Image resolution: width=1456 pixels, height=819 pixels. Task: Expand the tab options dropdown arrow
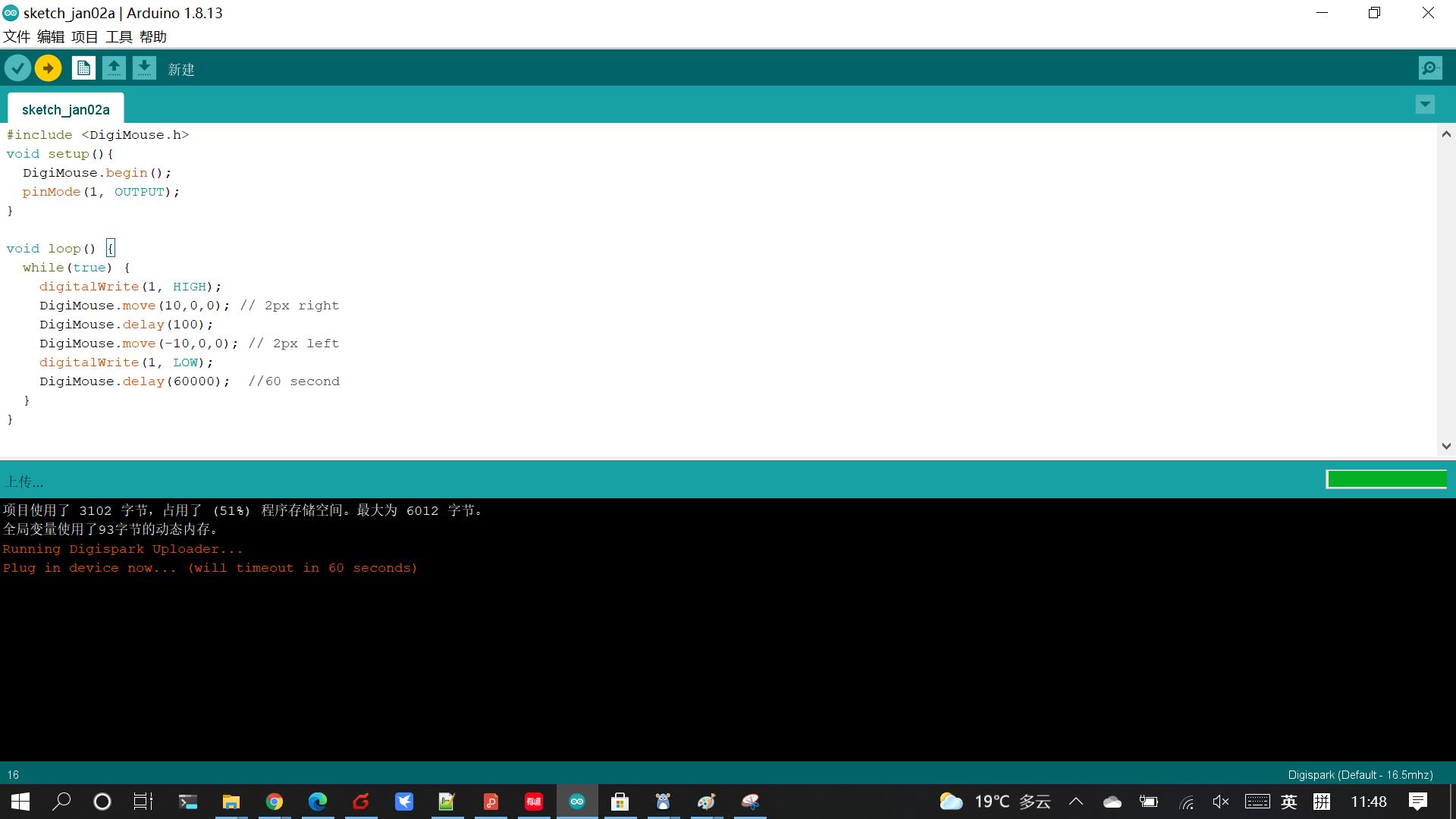pos(1425,104)
